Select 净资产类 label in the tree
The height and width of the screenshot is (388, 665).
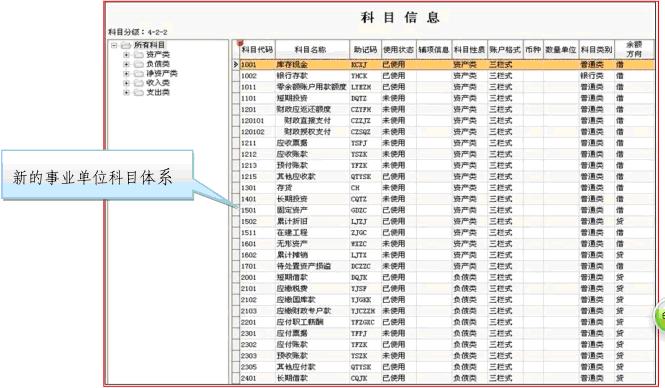[x=162, y=73]
